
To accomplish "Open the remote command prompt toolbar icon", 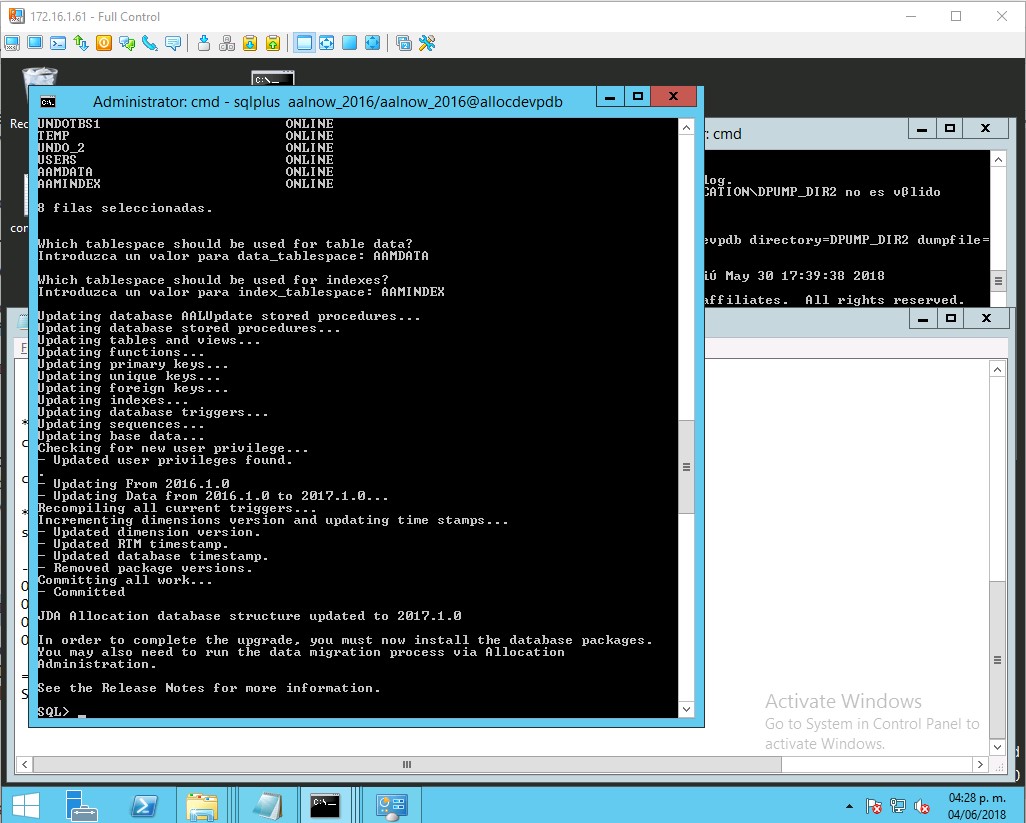I will (58, 43).
